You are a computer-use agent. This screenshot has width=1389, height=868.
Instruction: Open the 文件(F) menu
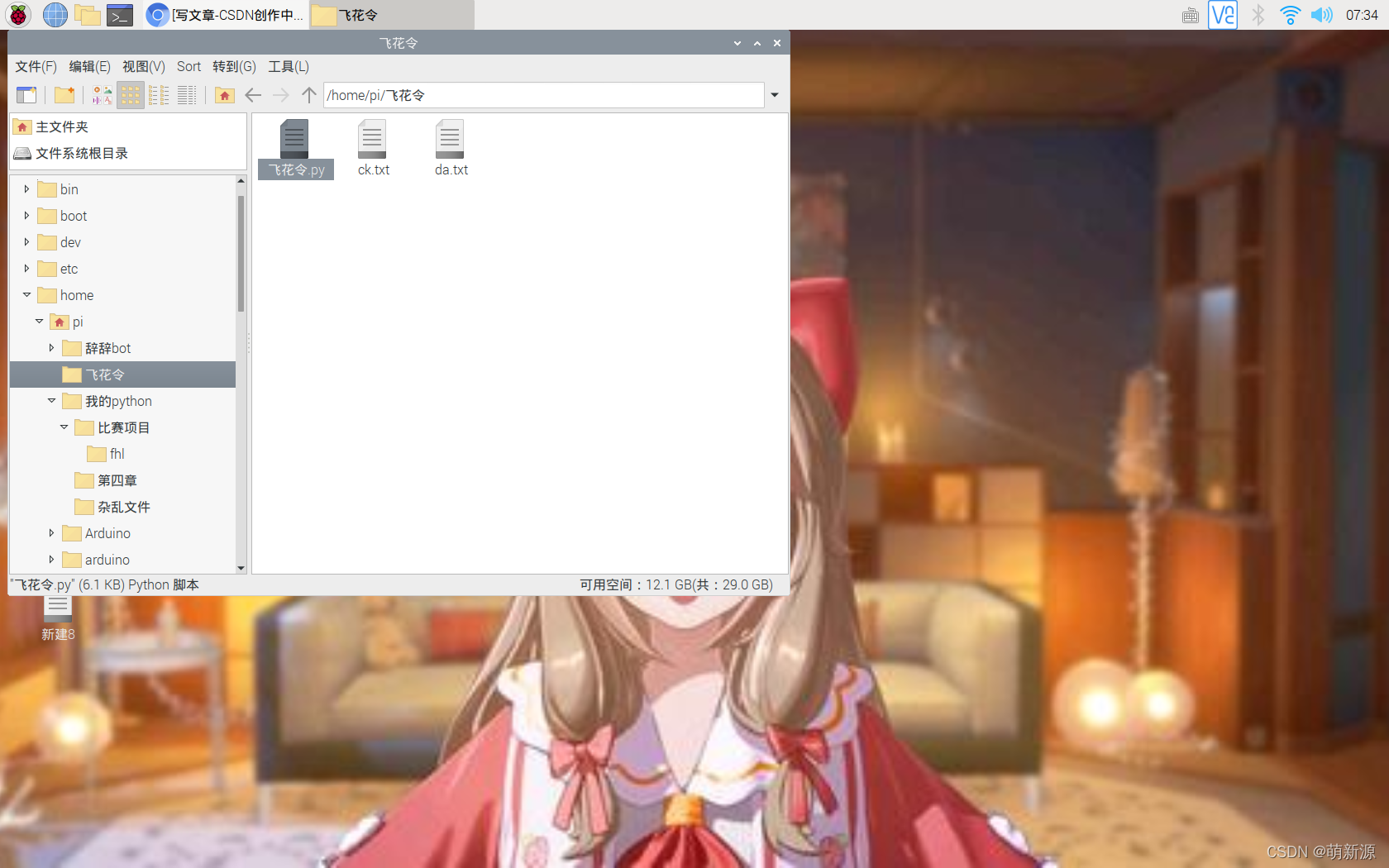click(36, 67)
